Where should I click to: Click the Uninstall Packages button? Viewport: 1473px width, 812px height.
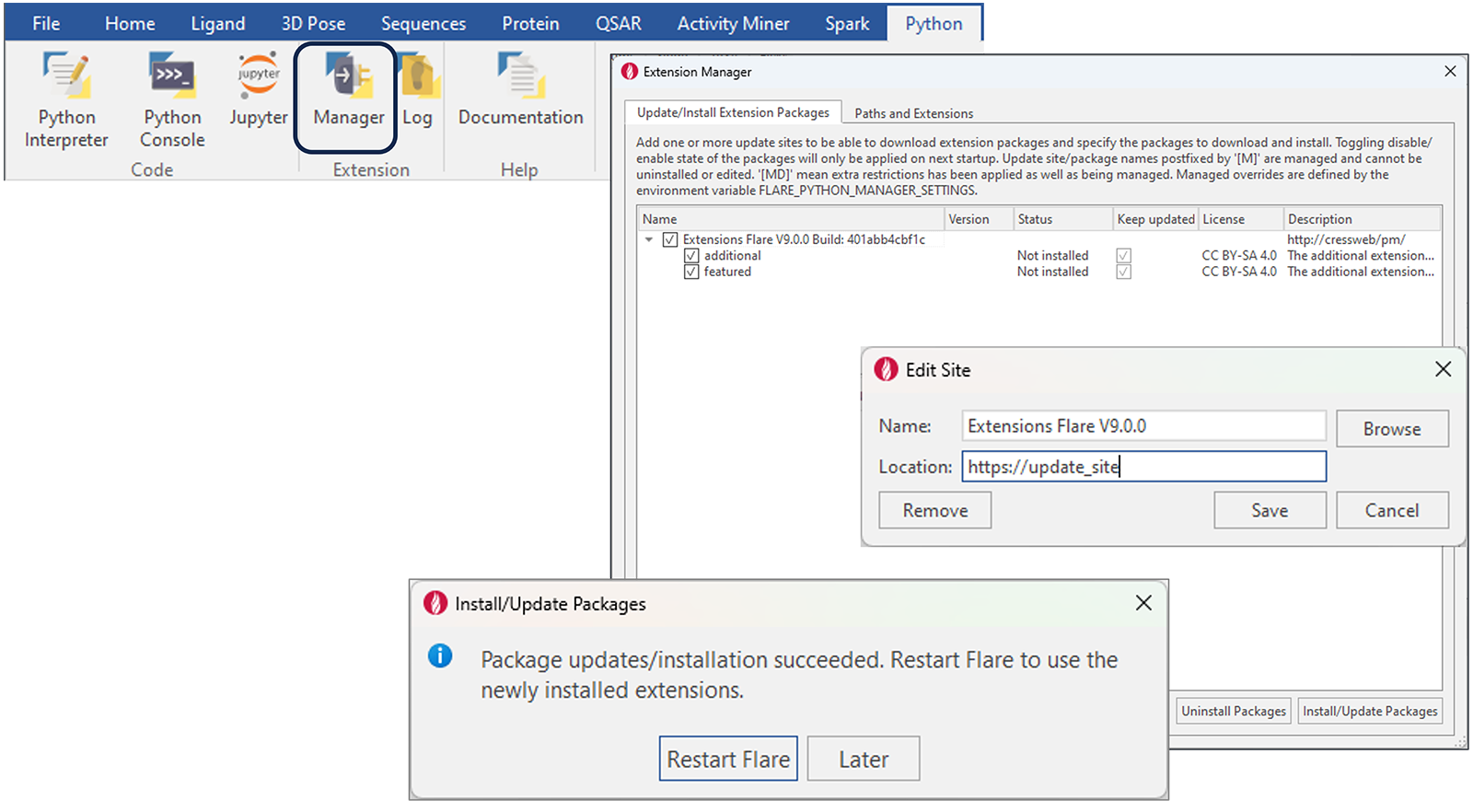1234,711
